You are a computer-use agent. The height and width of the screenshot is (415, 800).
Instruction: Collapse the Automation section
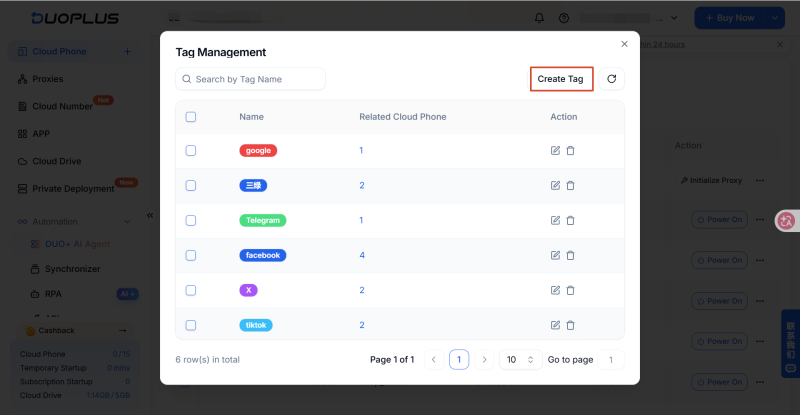[128, 222]
